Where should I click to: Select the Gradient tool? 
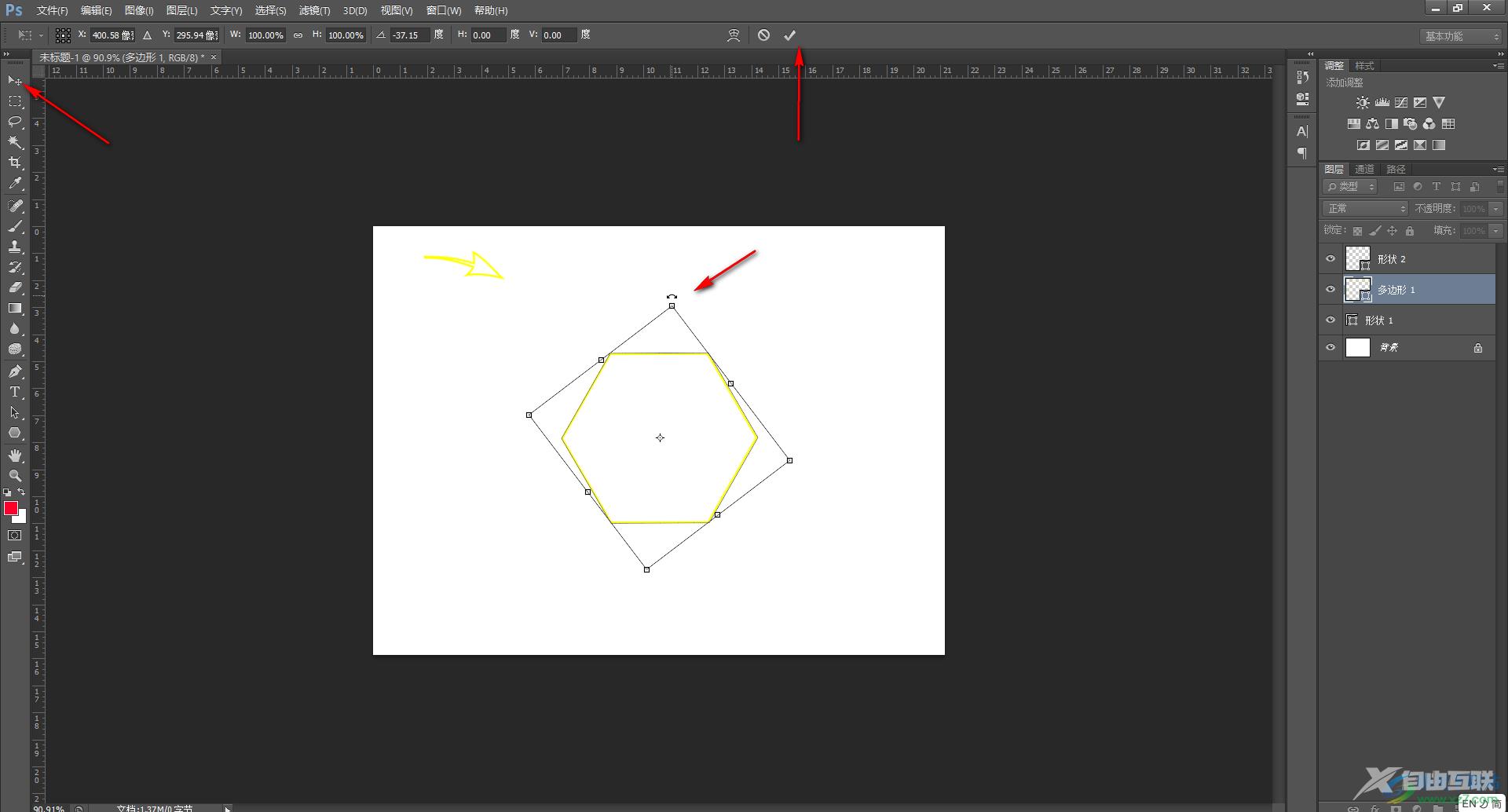(15, 308)
